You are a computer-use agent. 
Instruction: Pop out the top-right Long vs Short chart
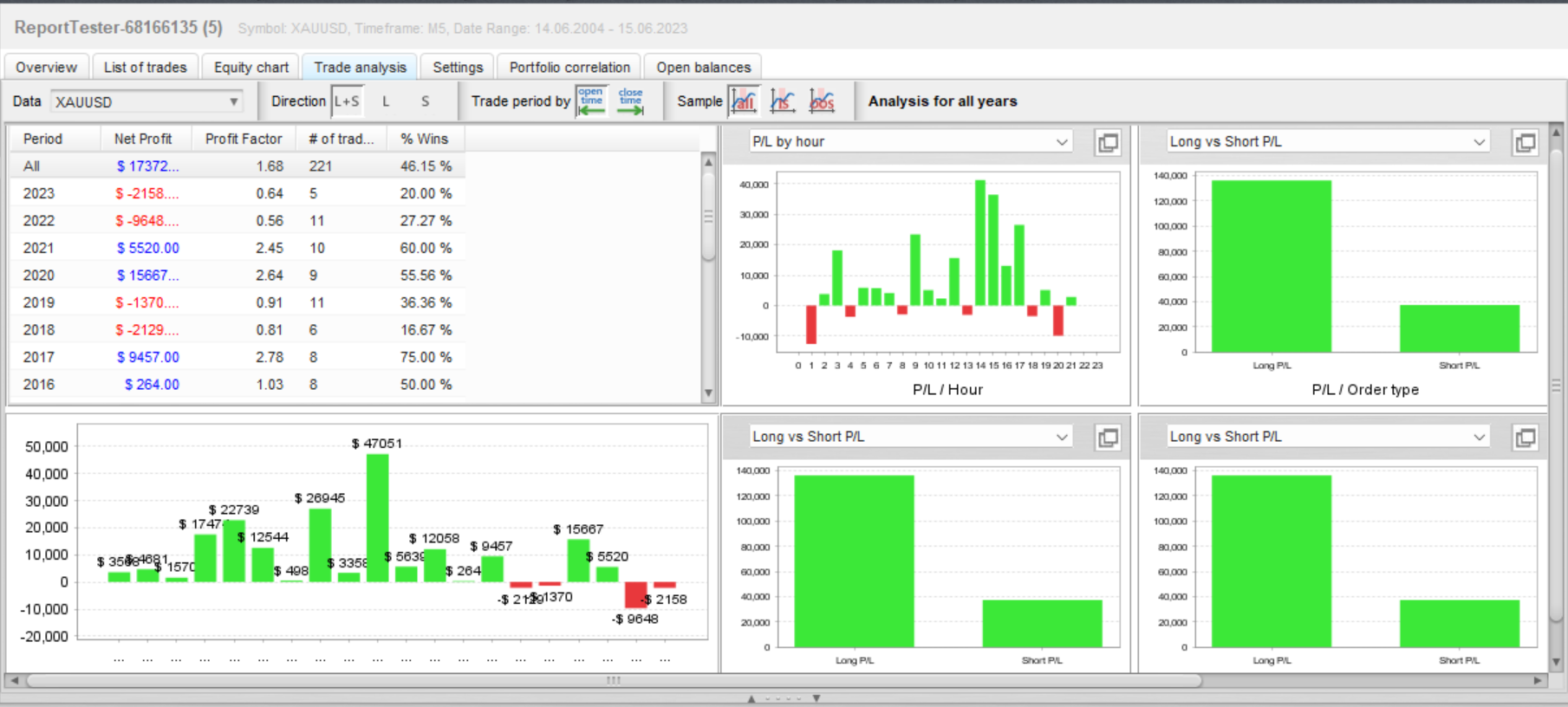pyautogui.click(x=1526, y=143)
